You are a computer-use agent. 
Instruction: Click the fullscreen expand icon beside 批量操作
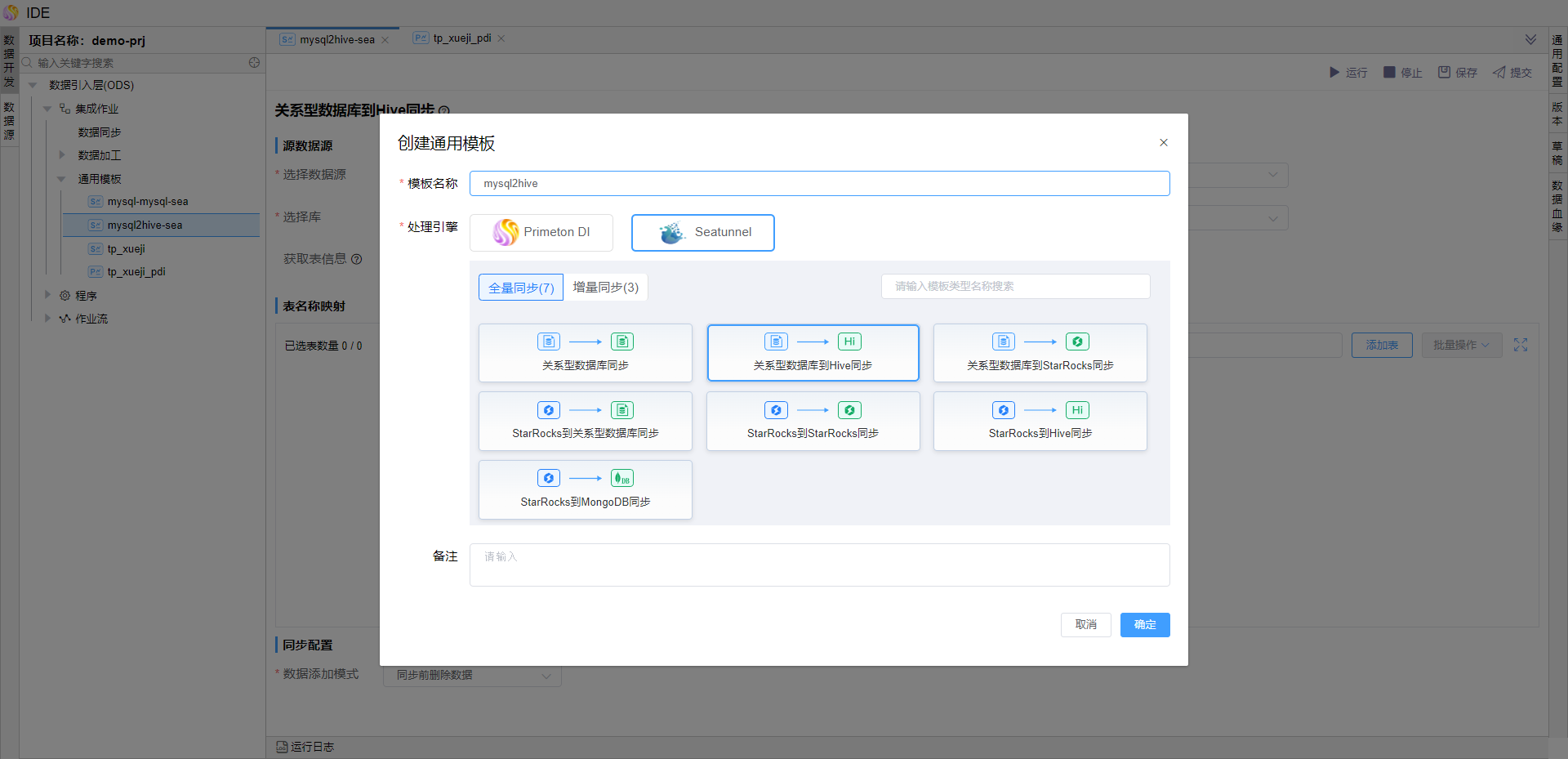(1521, 346)
